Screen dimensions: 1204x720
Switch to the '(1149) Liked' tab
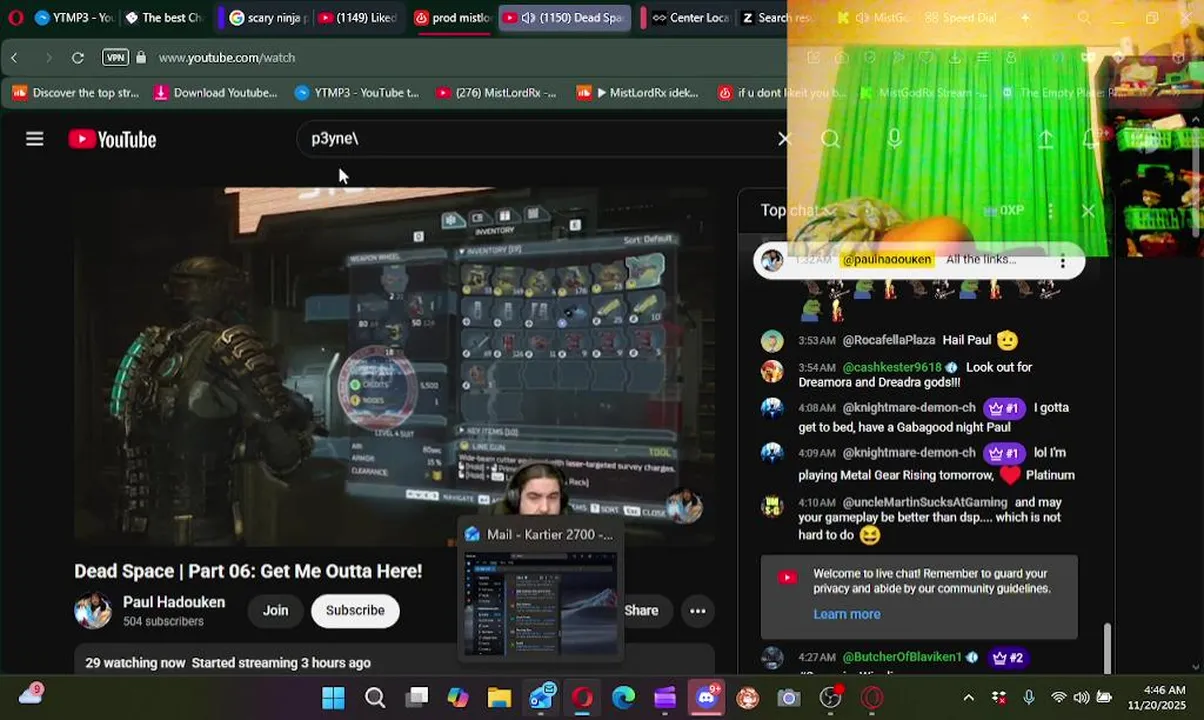(x=356, y=18)
